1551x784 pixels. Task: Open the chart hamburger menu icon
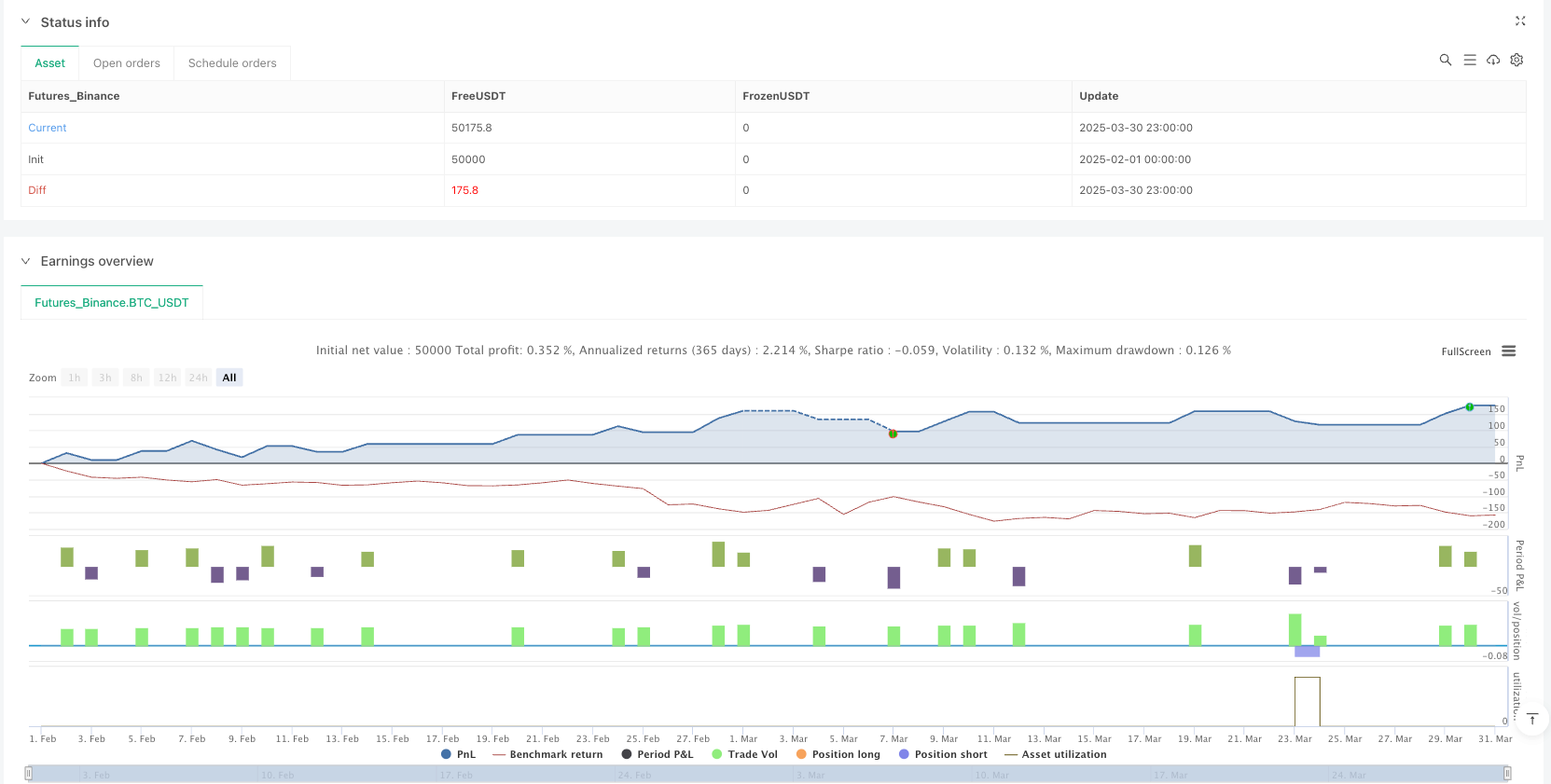[1509, 351]
